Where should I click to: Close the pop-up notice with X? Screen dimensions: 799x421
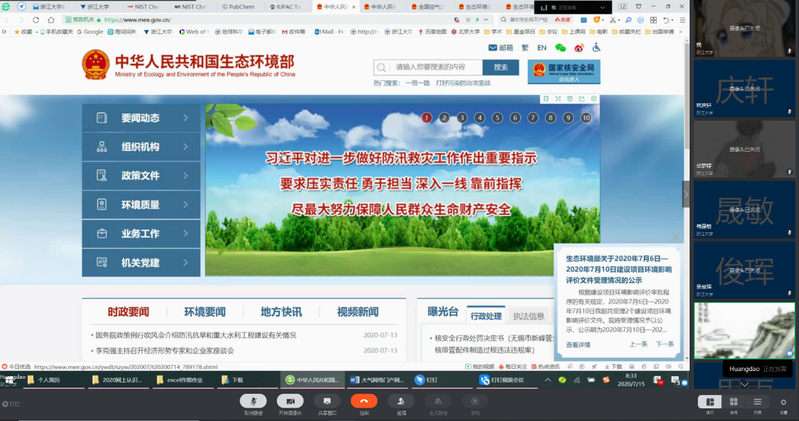coord(675,236)
